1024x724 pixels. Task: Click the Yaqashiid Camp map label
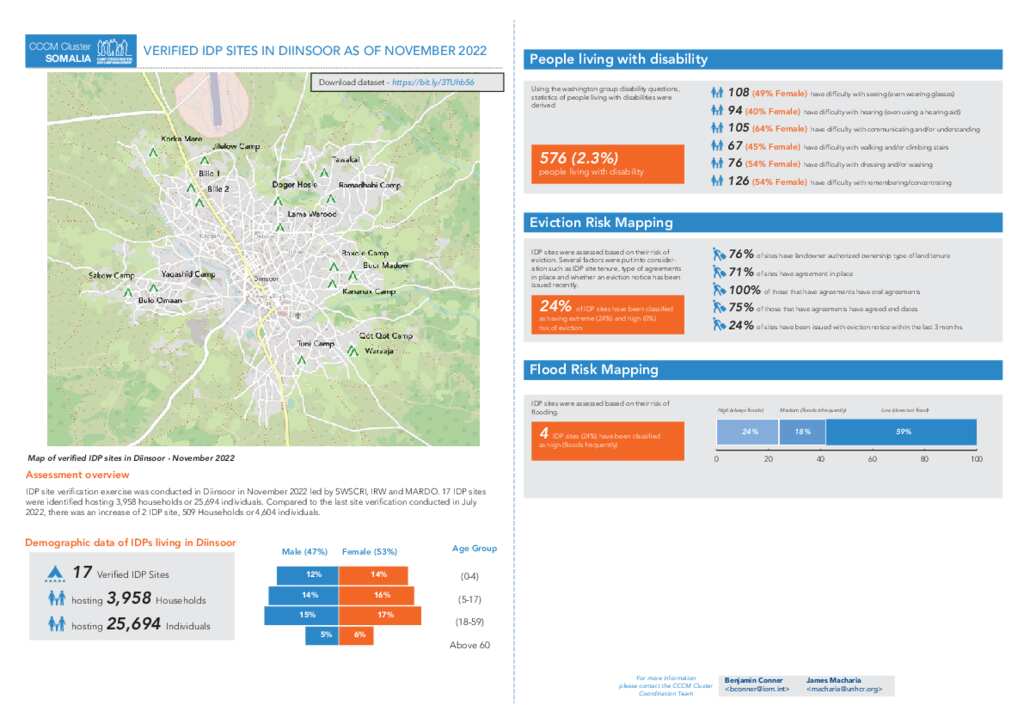point(188,274)
